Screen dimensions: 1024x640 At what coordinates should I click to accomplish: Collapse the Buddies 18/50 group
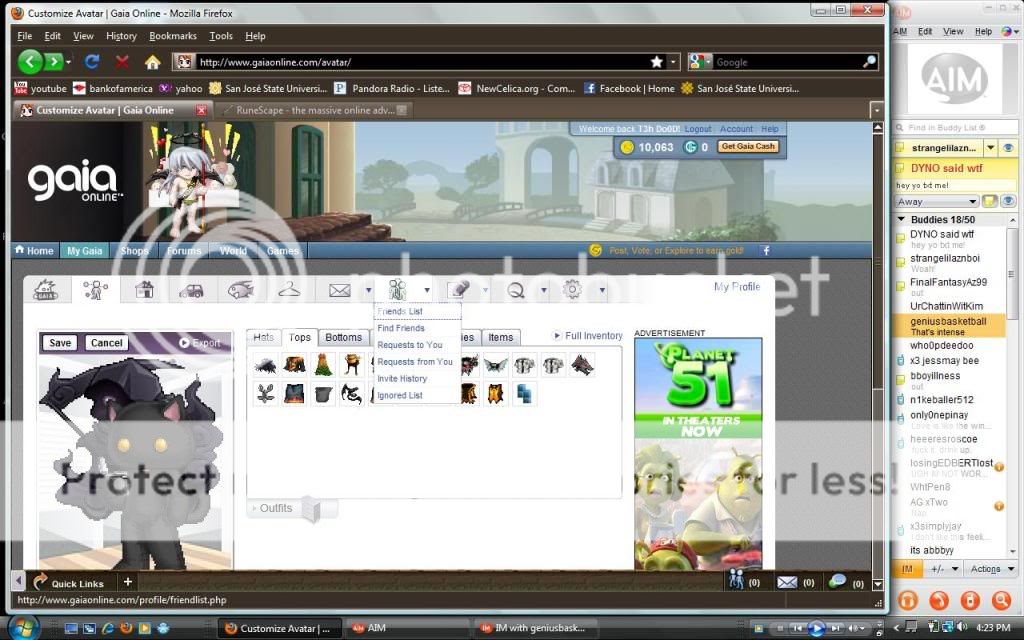coord(902,220)
